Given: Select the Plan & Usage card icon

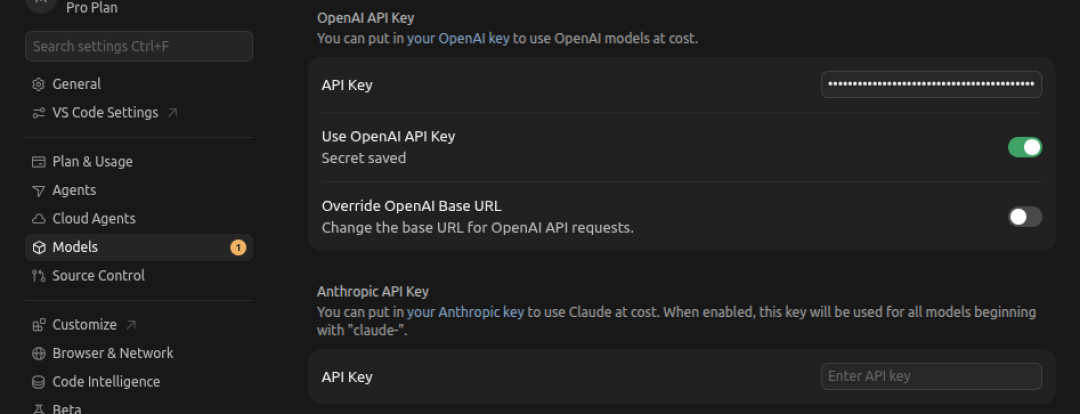Looking at the screenshot, I should tap(39, 162).
